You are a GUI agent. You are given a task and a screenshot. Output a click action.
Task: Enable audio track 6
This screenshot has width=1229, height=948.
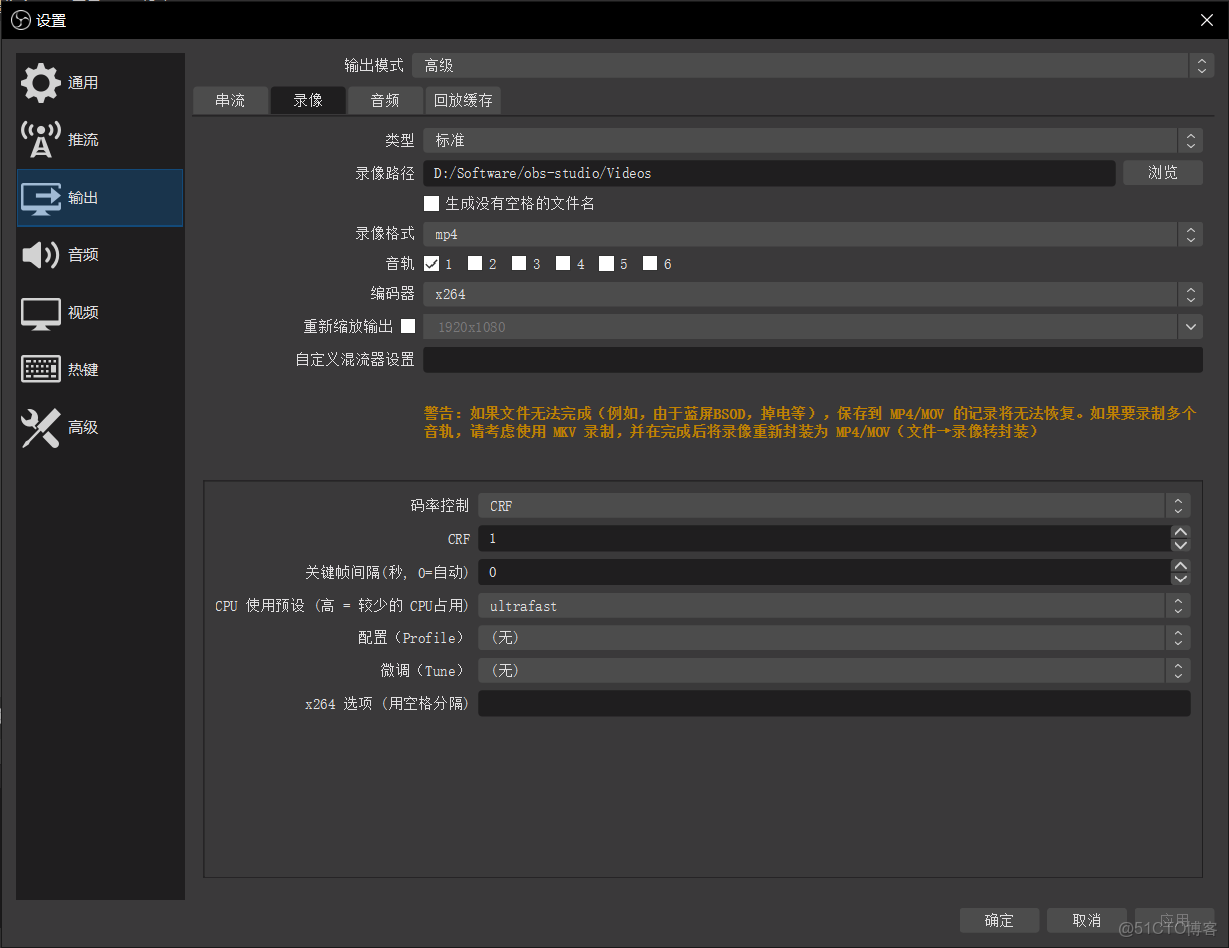click(x=650, y=264)
